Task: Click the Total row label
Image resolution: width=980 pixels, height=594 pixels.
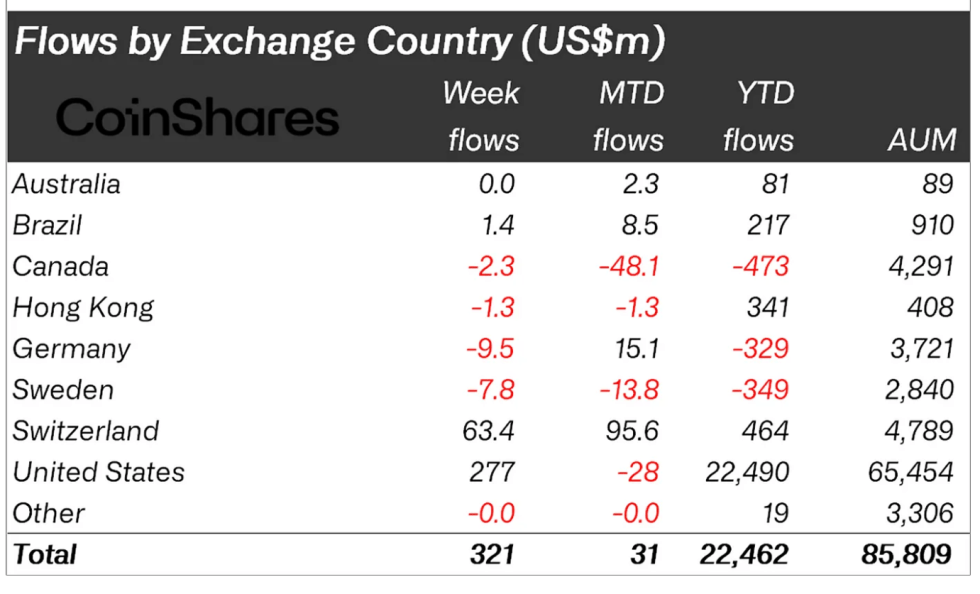Action: click(44, 553)
